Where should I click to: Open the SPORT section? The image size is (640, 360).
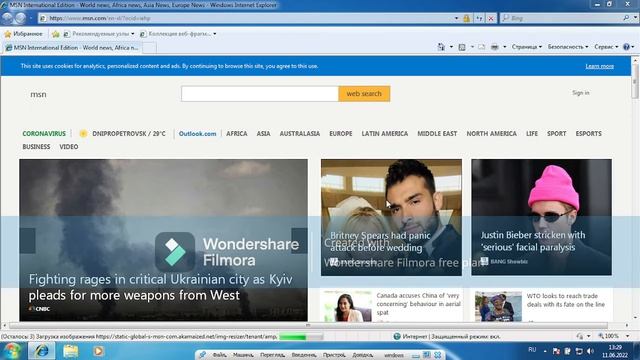(556, 133)
